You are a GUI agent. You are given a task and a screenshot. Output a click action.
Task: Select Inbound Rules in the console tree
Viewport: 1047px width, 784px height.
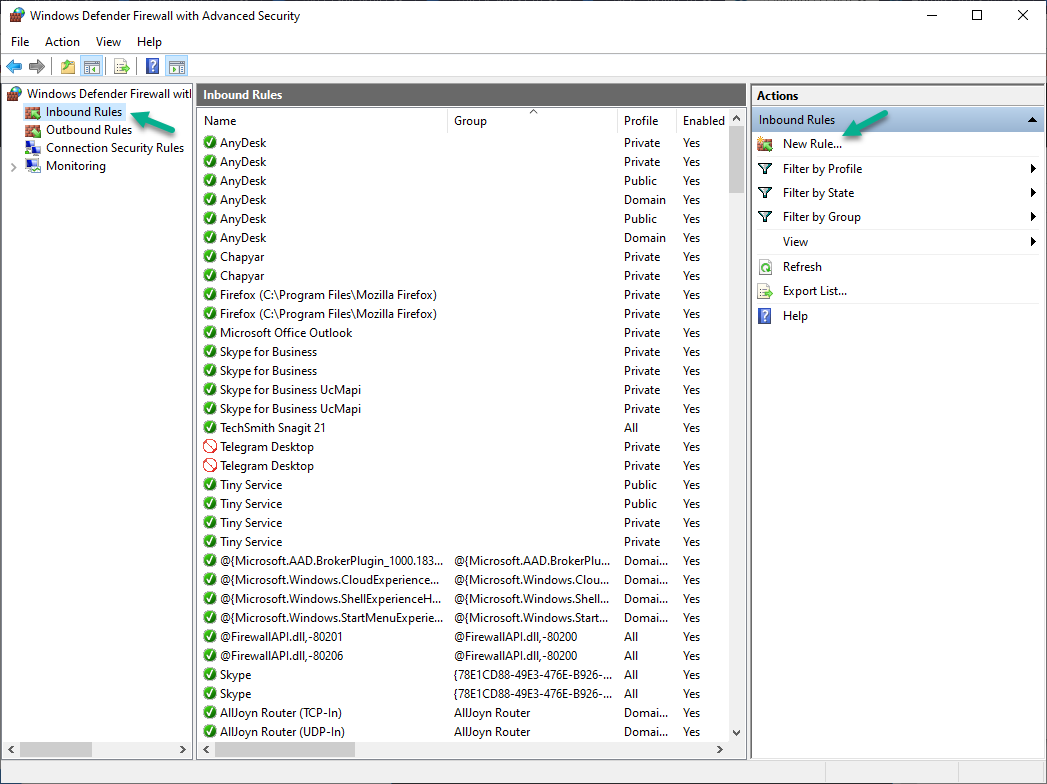tap(84, 112)
